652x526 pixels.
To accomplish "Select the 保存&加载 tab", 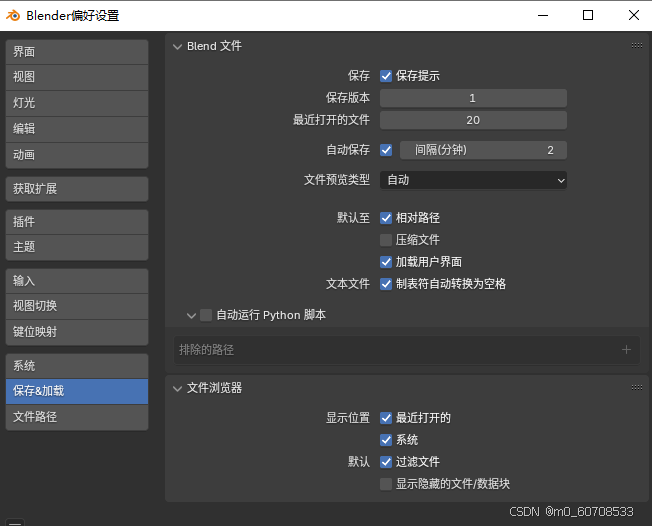I will pos(77,391).
